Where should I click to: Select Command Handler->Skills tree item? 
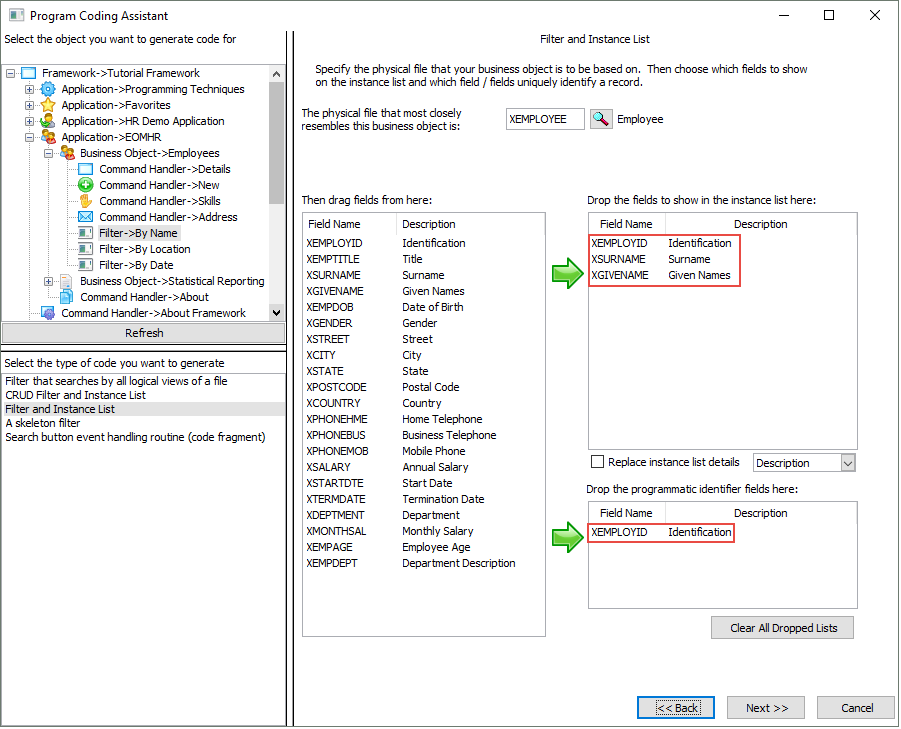tap(160, 201)
